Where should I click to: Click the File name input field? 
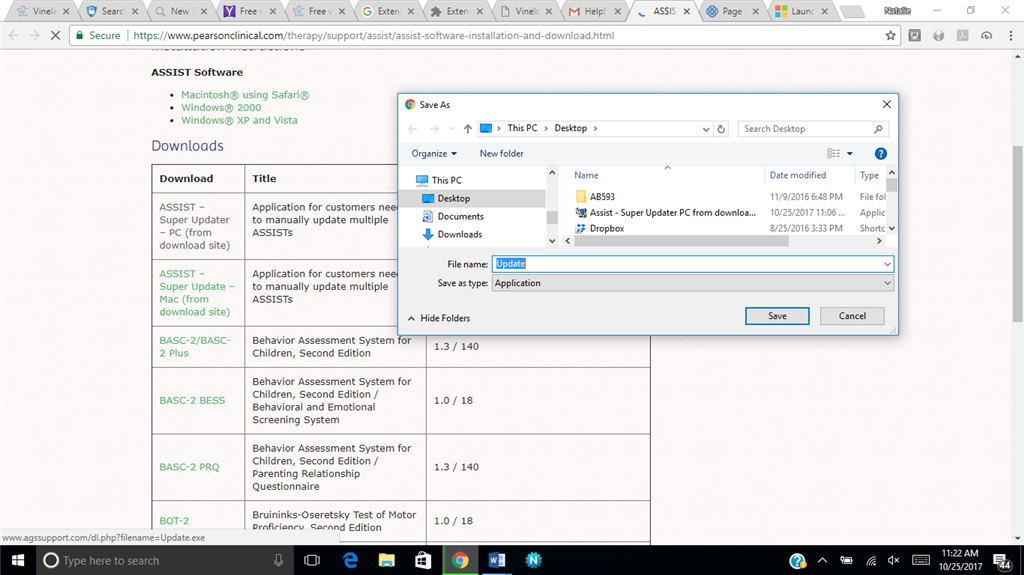pos(686,264)
